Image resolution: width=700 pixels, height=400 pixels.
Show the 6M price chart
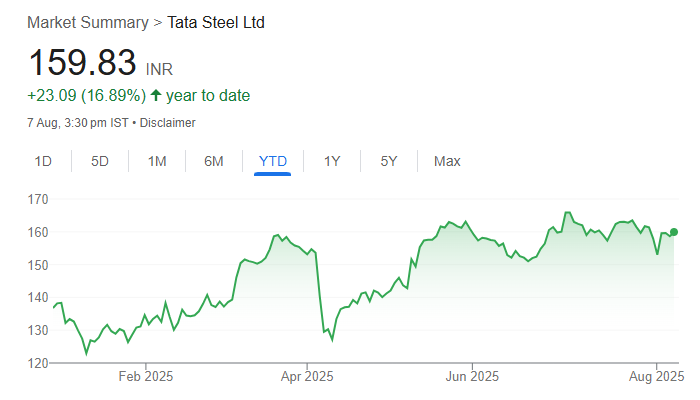[x=214, y=161]
